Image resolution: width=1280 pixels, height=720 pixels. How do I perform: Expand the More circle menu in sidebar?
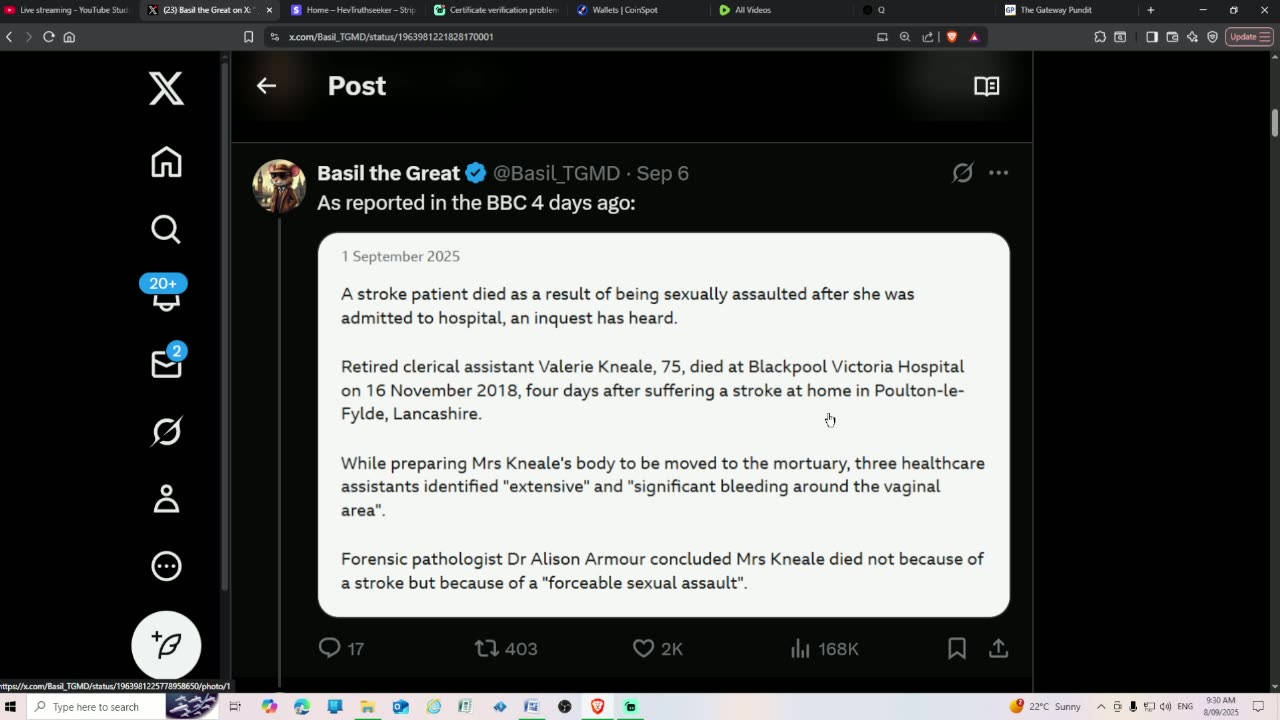(166, 566)
